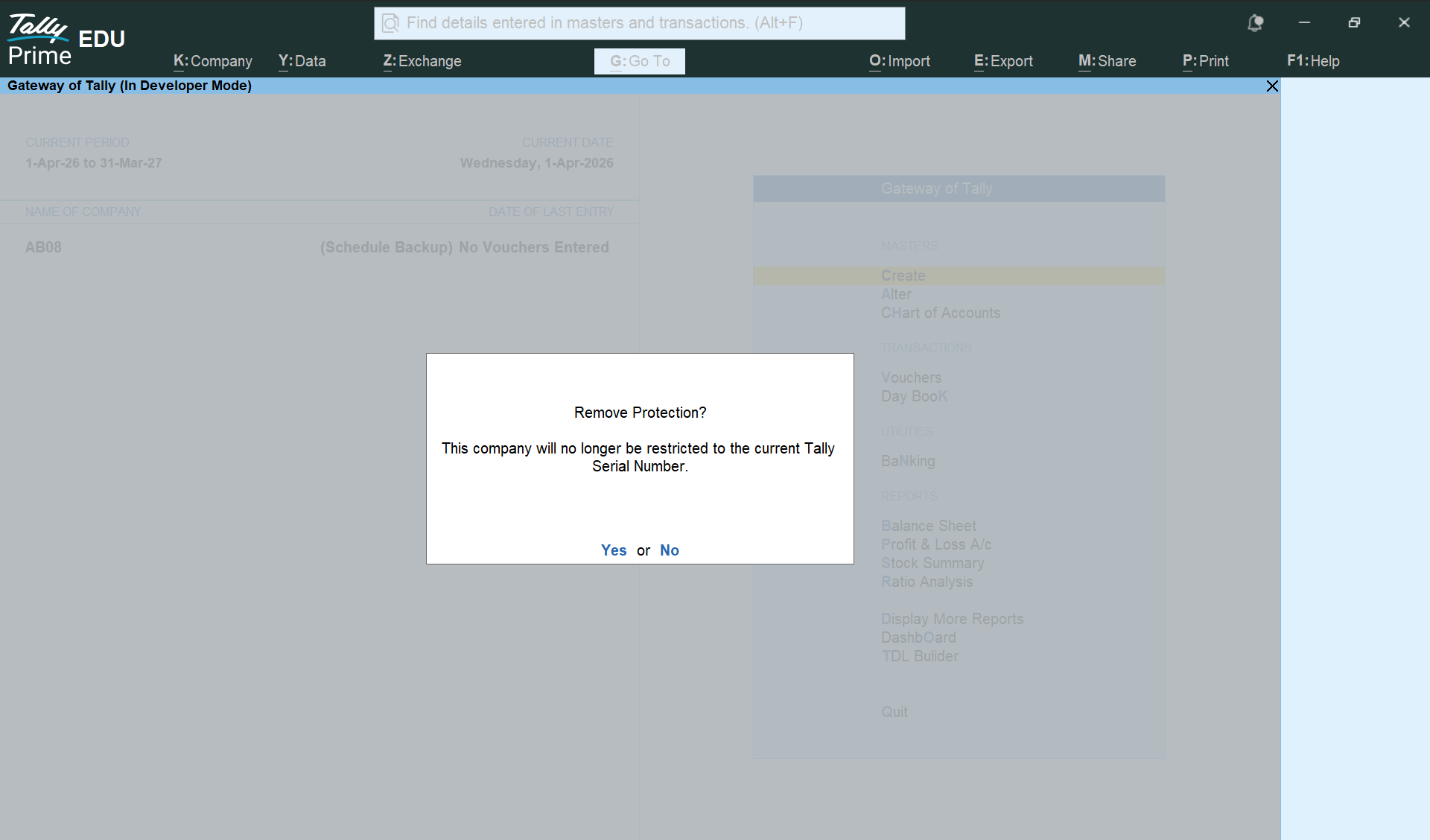
Task: Open the M: Share menu
Action: 1108,61
